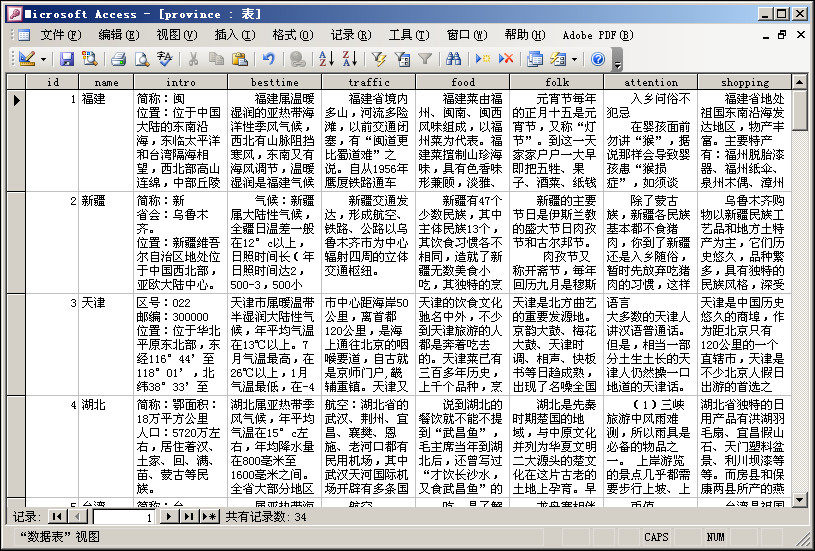
Task: Open Print Preview icon
Action: click(x=141, y=59)
